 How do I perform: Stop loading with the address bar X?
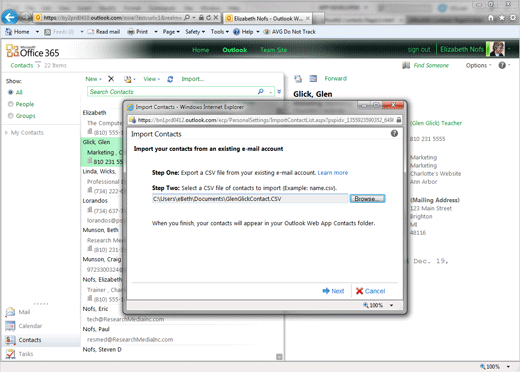pyautogui.click(x=216, y=17)
